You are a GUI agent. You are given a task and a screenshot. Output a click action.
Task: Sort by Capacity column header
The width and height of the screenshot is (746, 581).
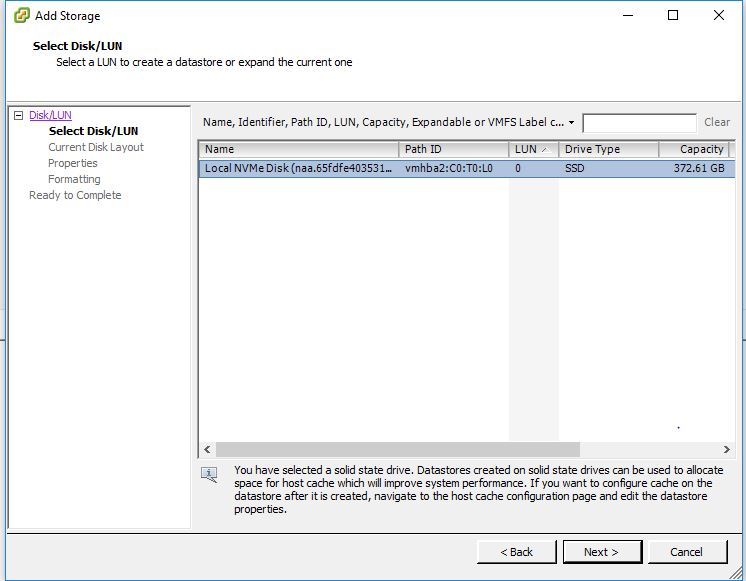[x=694, y=149]
